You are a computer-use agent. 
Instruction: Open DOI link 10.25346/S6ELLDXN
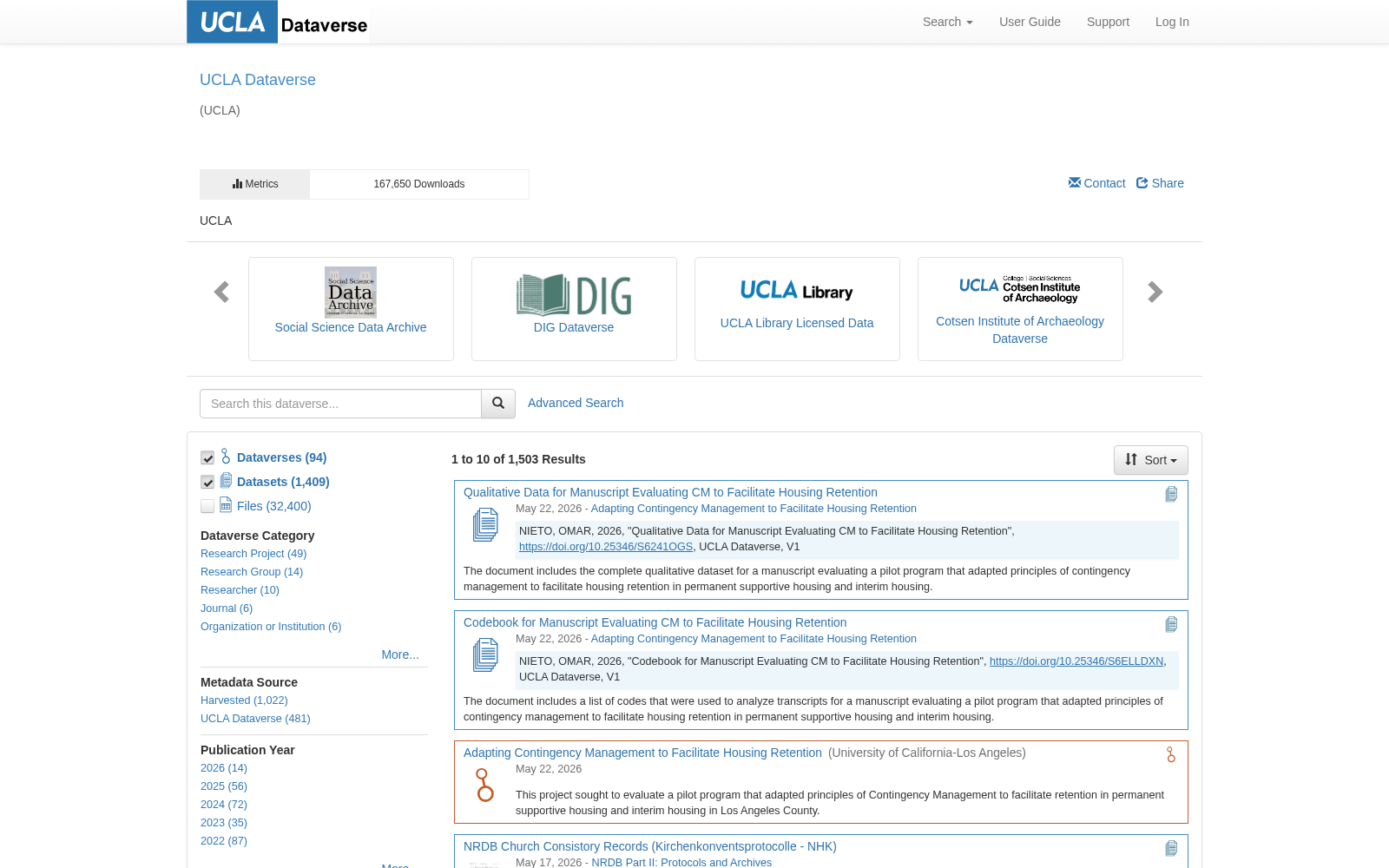1076,661
